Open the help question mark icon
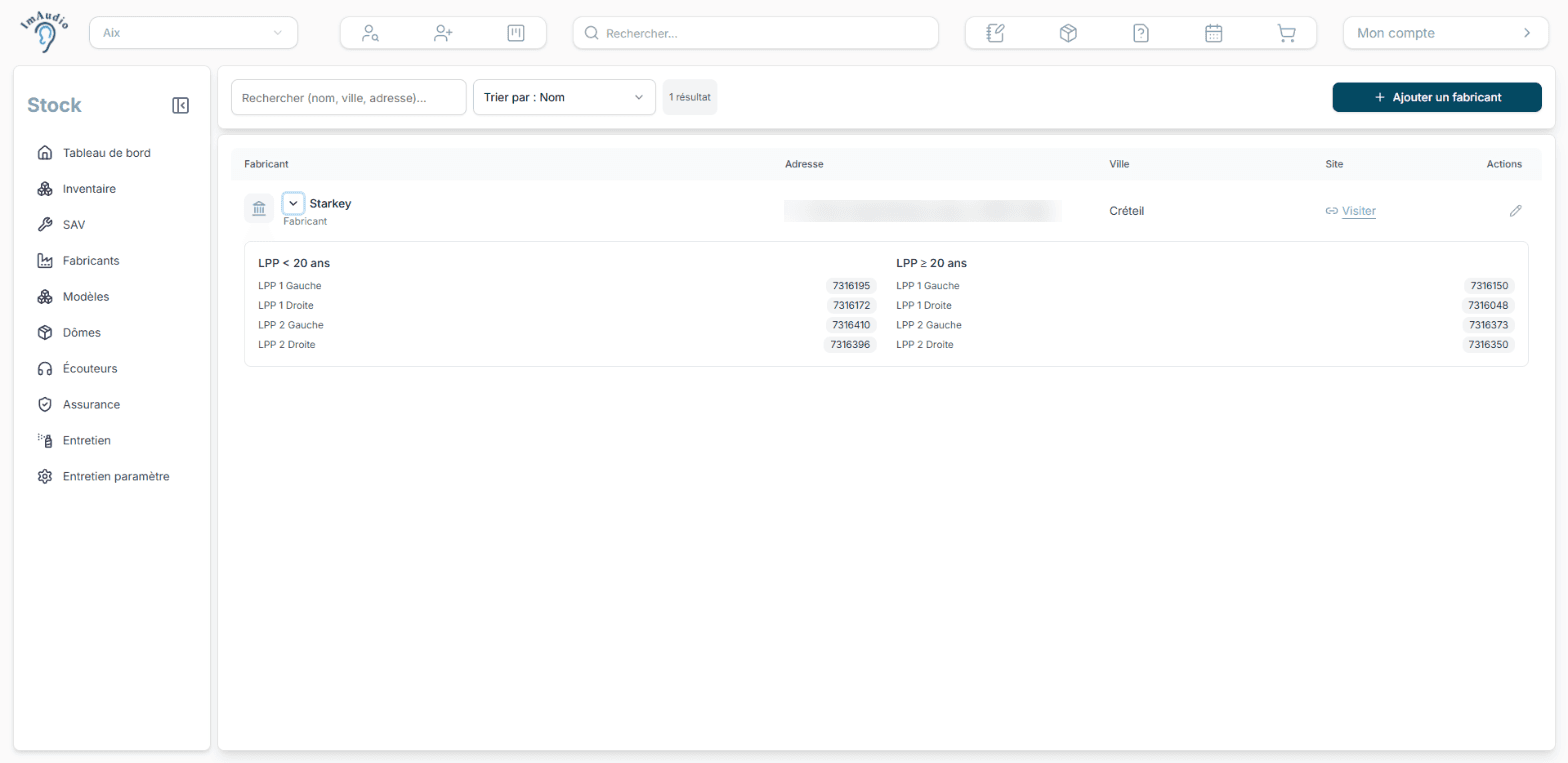Screen dimensions: 1568x763 (1141, 33)
